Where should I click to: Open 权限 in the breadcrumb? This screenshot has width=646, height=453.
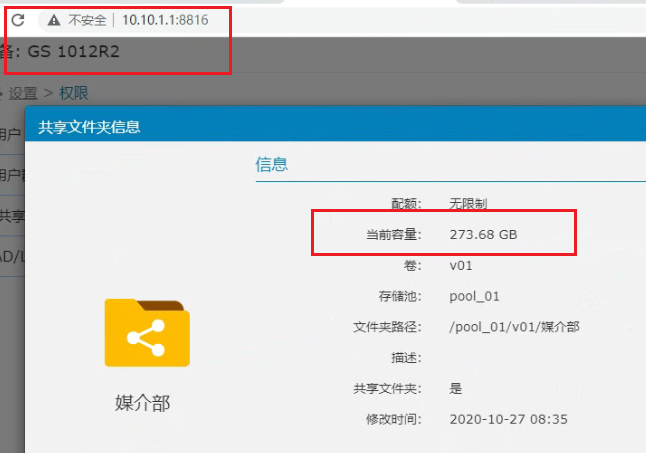[x=74, y=93]
